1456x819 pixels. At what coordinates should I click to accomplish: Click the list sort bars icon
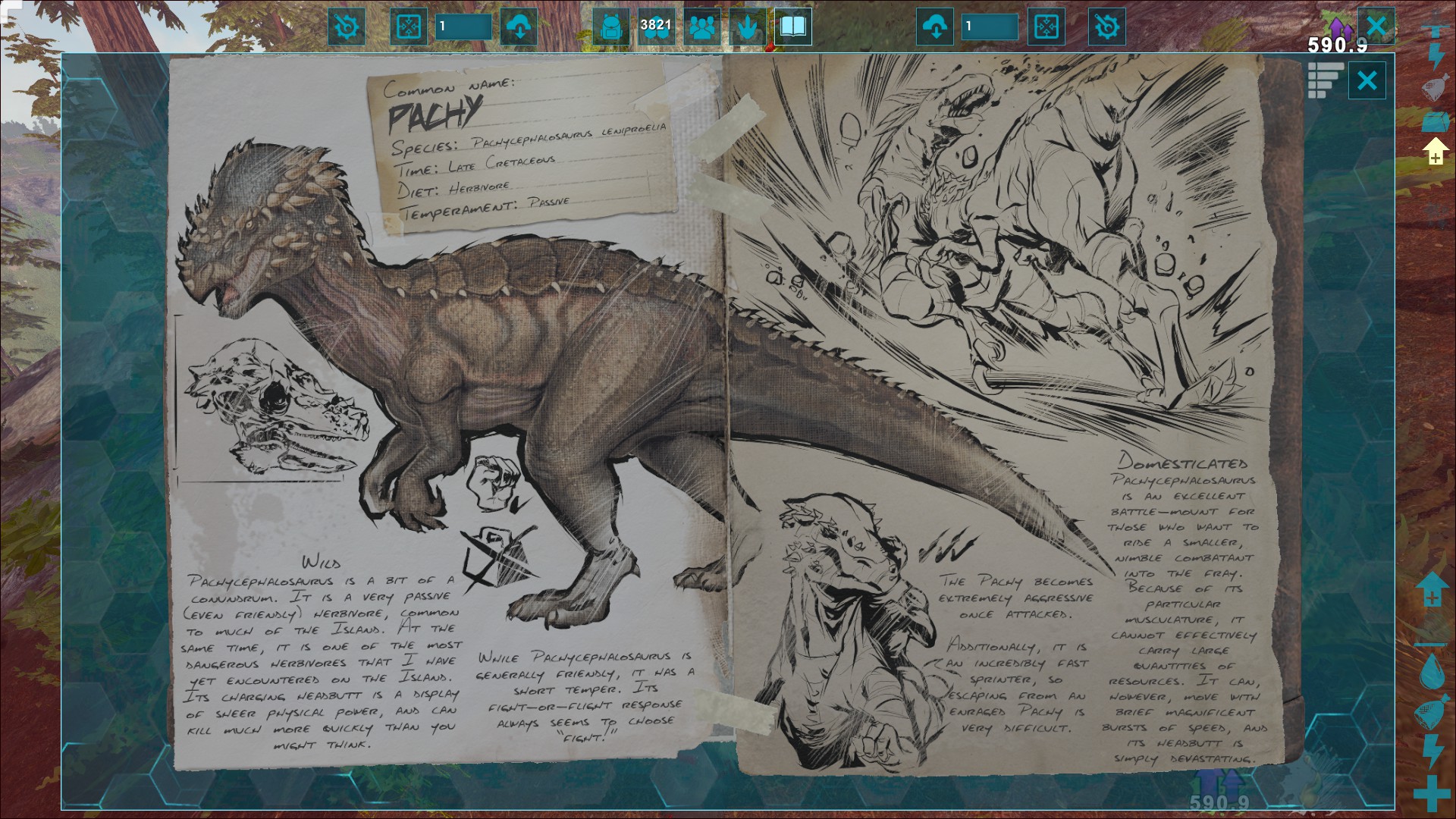1325,80
